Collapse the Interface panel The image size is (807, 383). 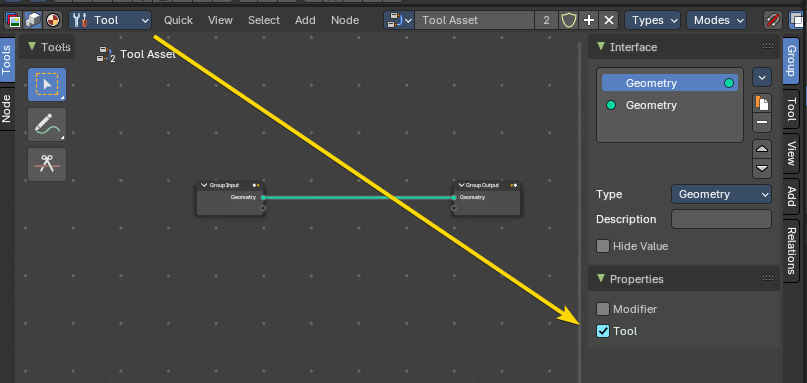click(x=601, y=47)
